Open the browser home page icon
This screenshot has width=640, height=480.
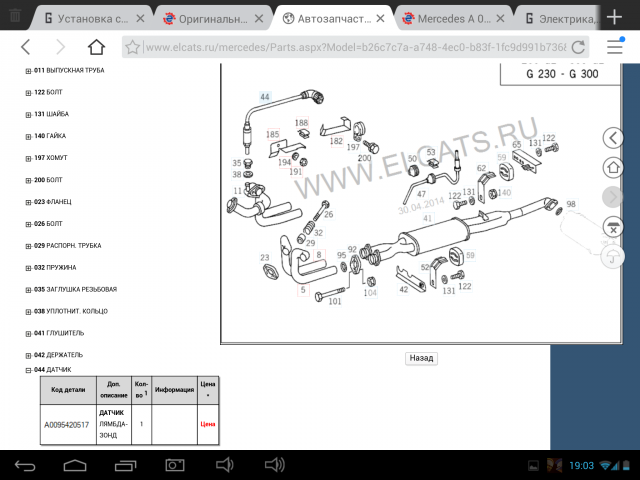(96, 47)
